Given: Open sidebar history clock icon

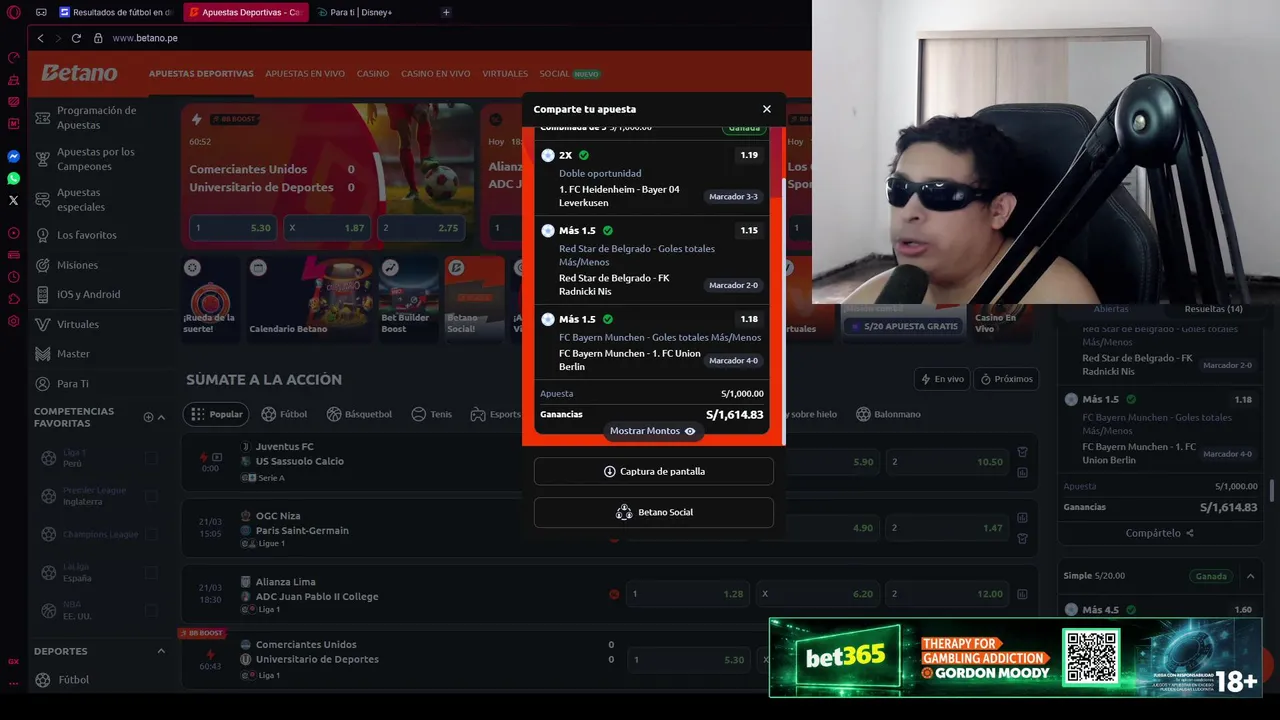Looking at the screenshot, I should (13, 277).
